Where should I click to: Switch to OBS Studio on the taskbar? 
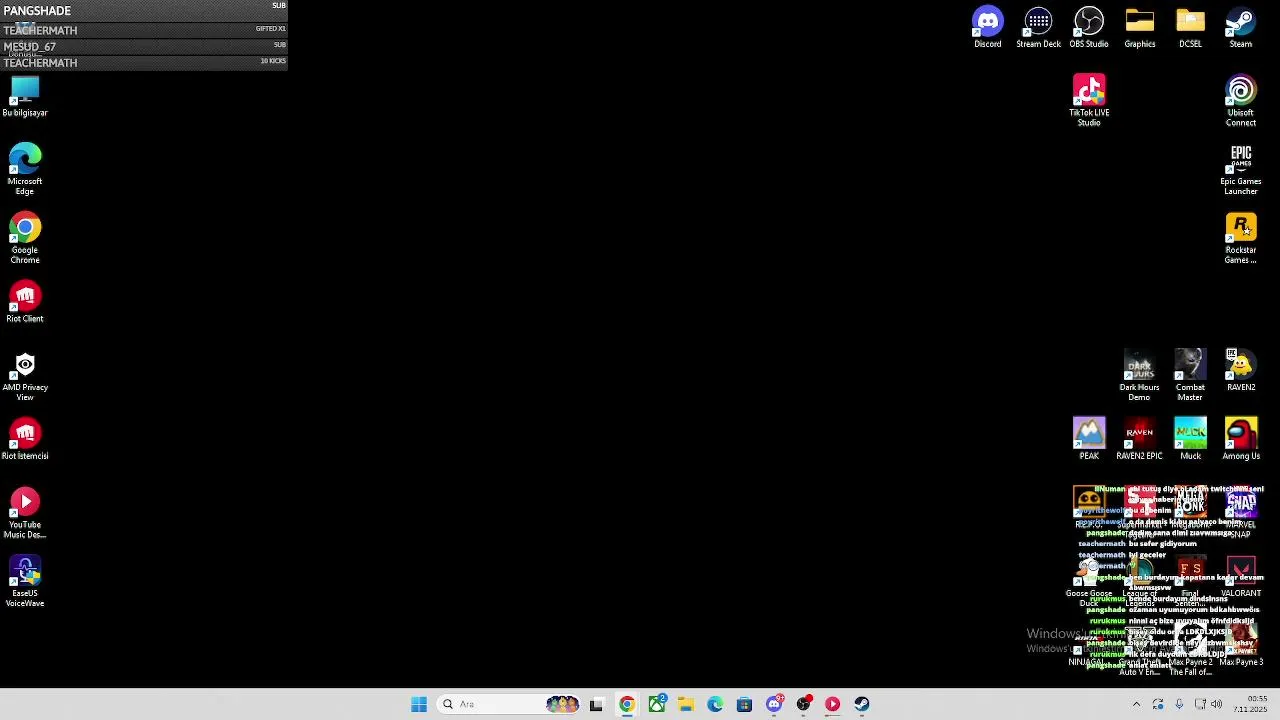[803, 704]
